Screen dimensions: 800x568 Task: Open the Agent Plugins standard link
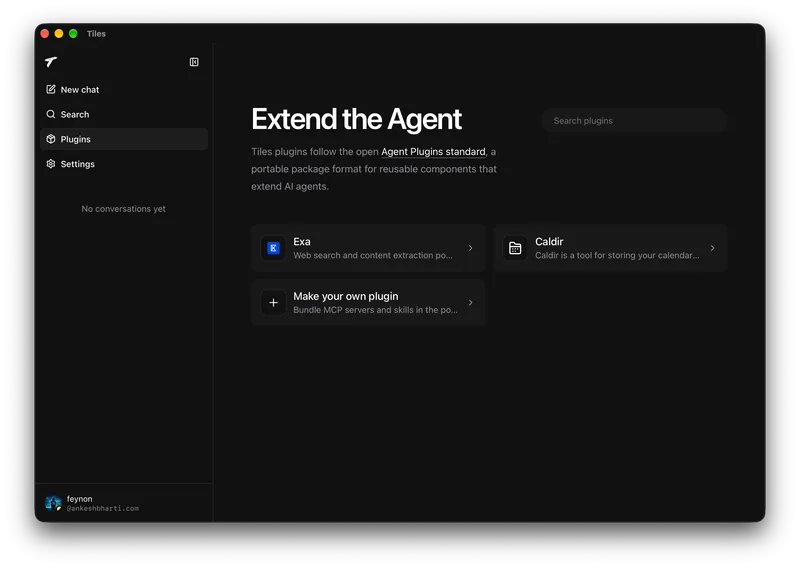pyautogui.click(x=433, y=152)
